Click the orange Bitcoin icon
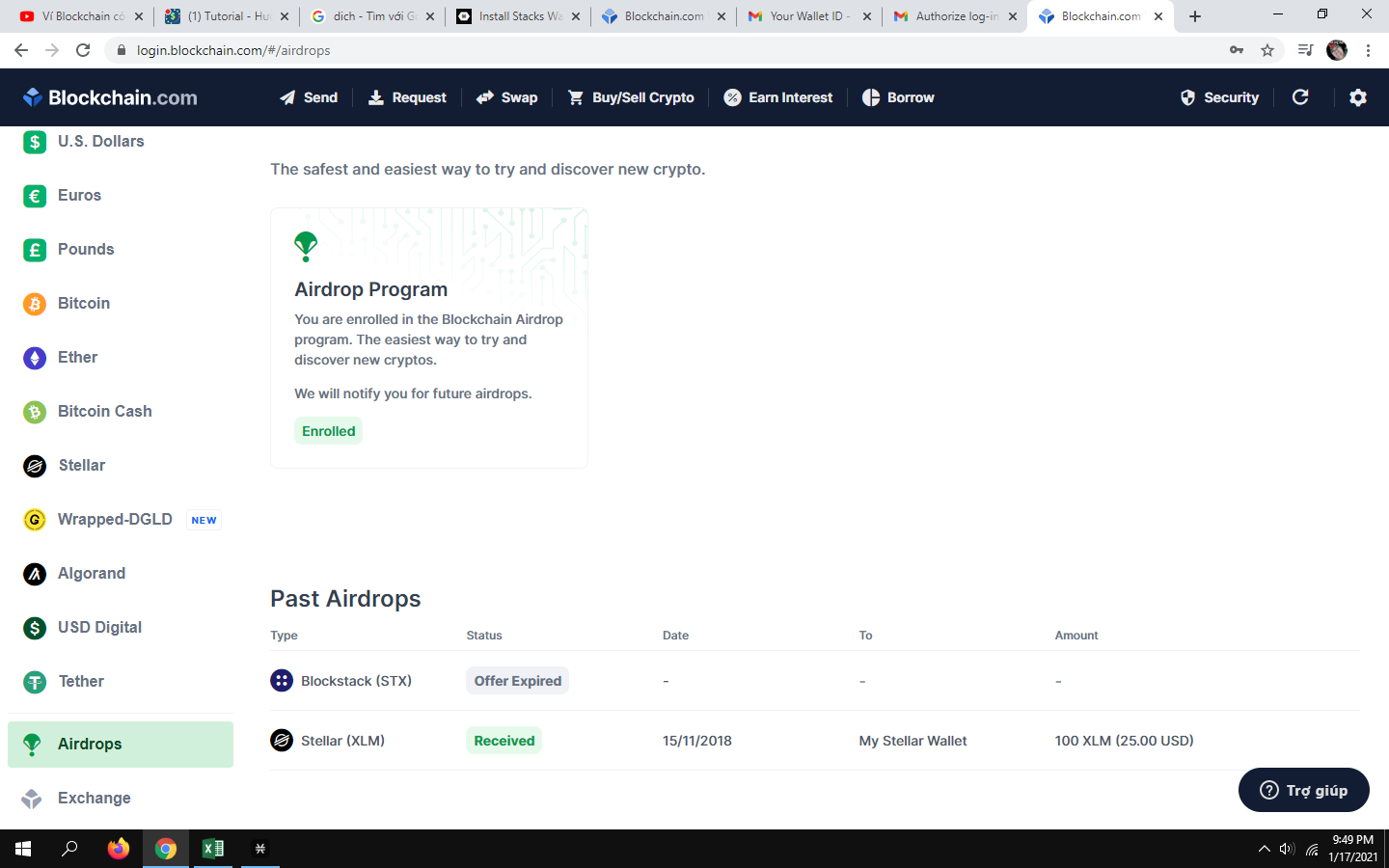 pos(35,304)
